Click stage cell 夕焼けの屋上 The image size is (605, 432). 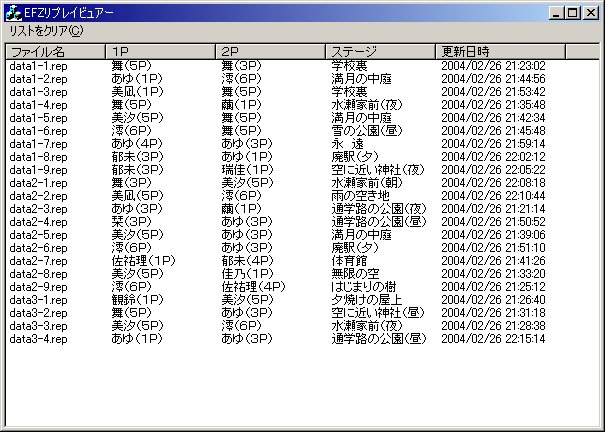[367, 300]
